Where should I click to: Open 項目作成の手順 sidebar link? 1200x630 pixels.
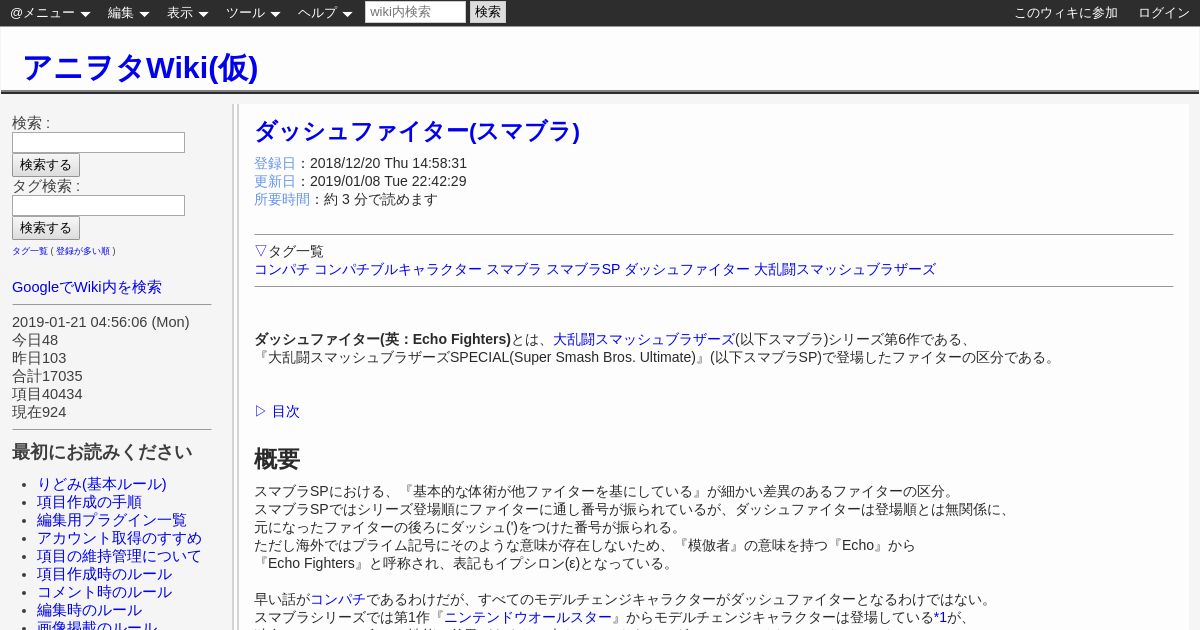coord(89,502)
